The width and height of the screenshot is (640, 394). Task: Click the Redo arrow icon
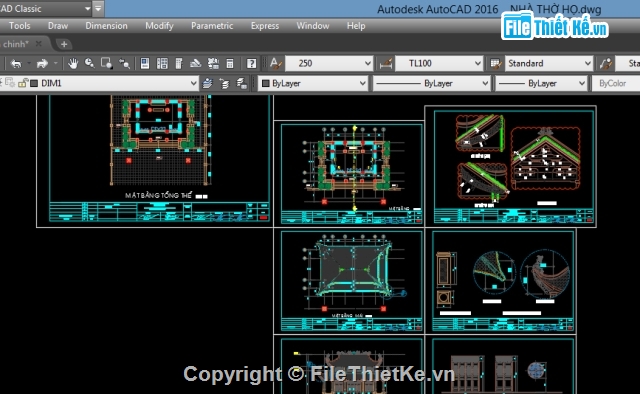click(x=42, y=64)
